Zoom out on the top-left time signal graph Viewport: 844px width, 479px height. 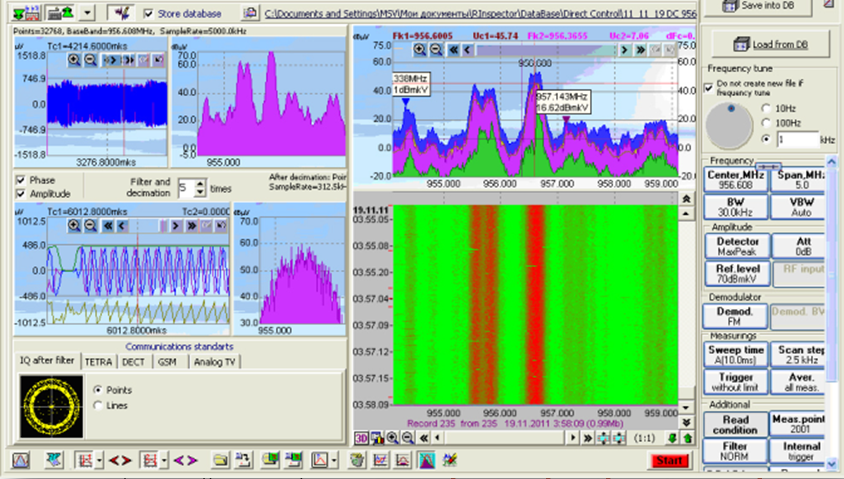pyautogui.click(x=91, y=60)
